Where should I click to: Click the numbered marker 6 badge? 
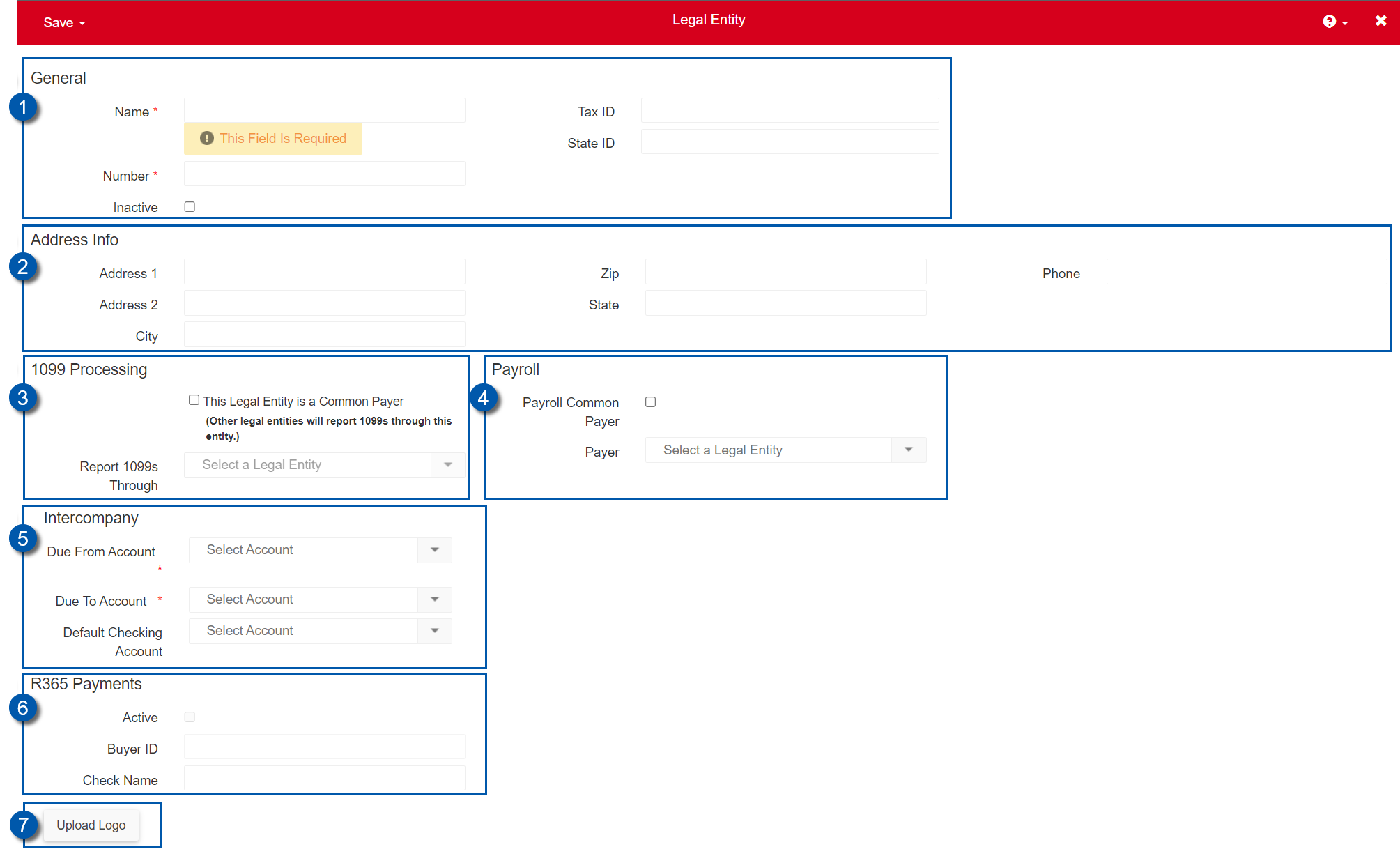coord(23,708)
